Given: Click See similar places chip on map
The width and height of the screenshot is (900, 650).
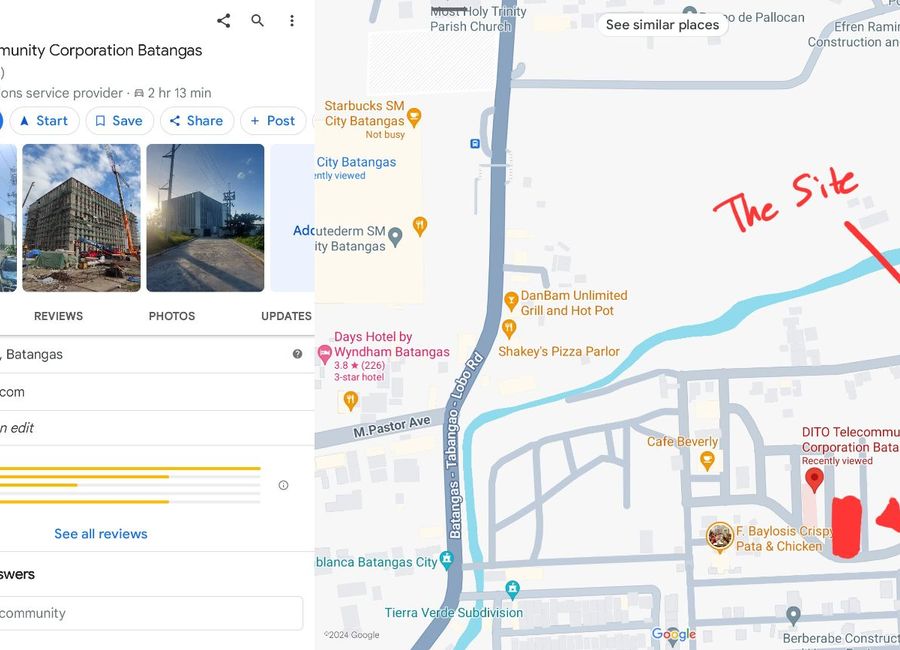Looking at the screenshot, I should point(662,25).
